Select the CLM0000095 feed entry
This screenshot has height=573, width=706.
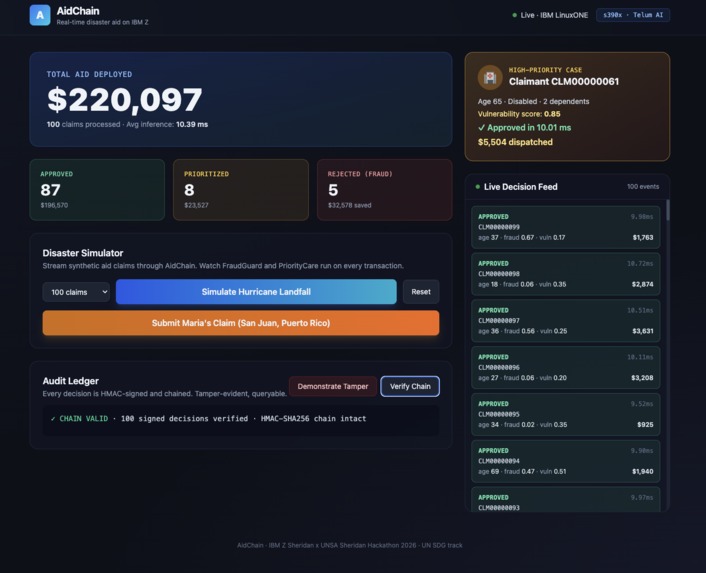pyautogui.click(x=566, y=415)
